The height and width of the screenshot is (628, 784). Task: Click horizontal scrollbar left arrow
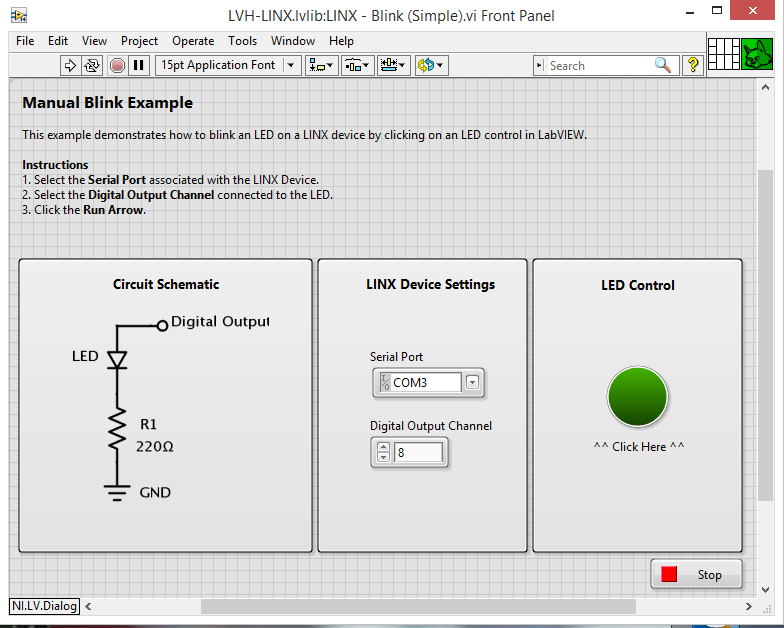(x=88, y=606)
